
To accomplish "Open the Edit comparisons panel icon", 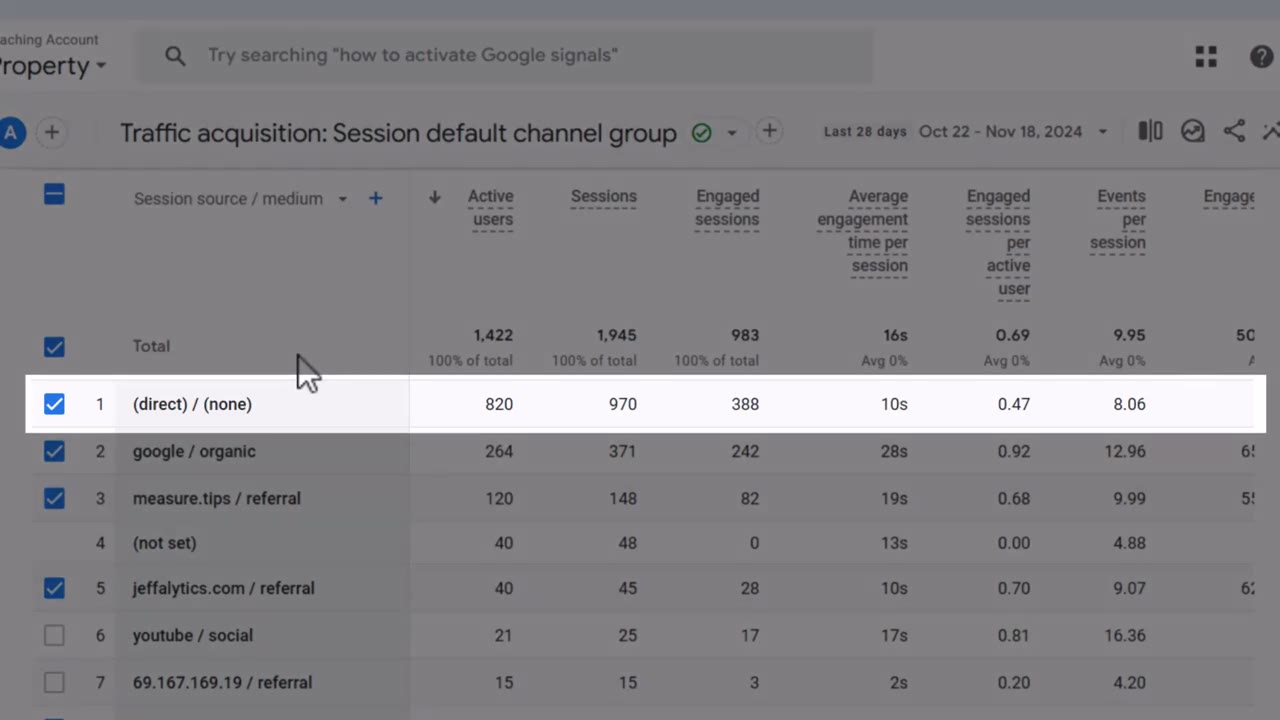I will point(1150,131).
